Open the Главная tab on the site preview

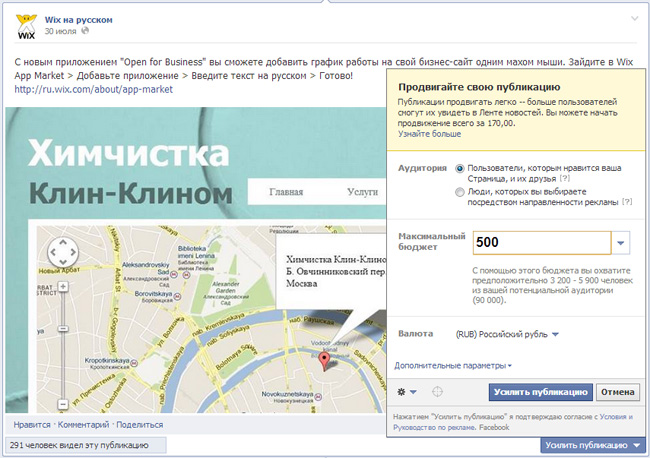[x=286, y=192]
